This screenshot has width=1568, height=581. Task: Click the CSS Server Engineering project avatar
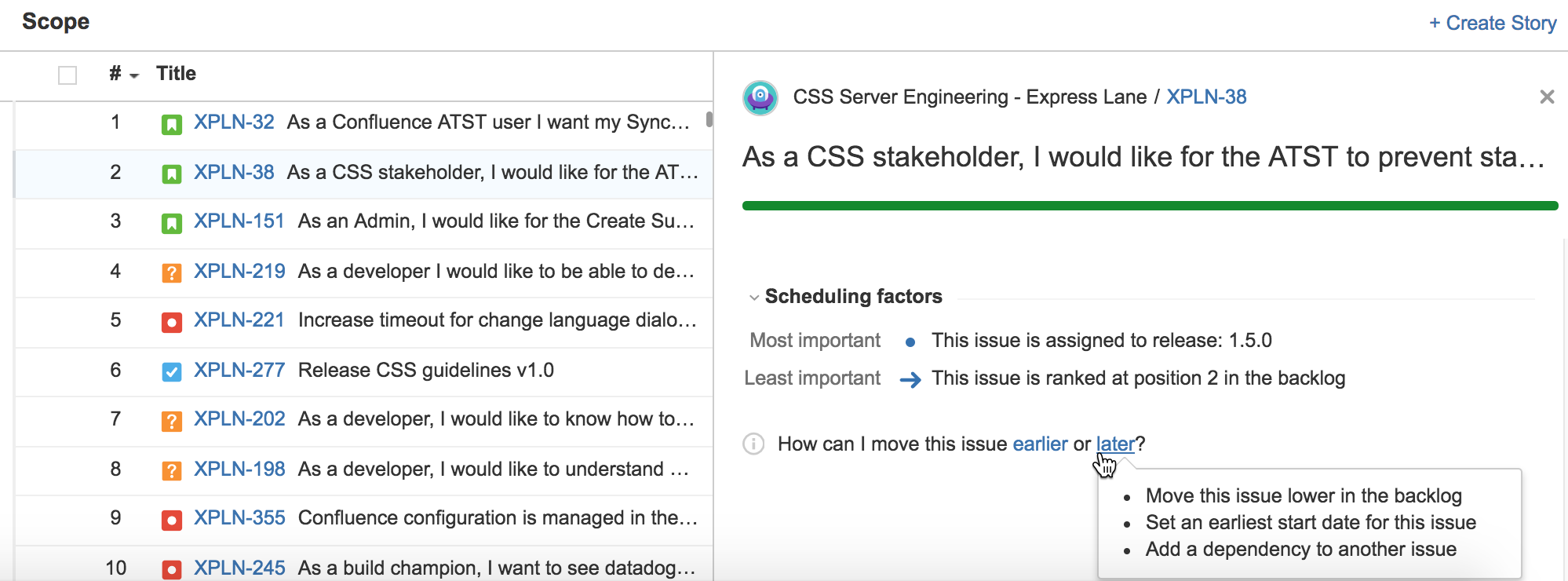tap(760, 97)
